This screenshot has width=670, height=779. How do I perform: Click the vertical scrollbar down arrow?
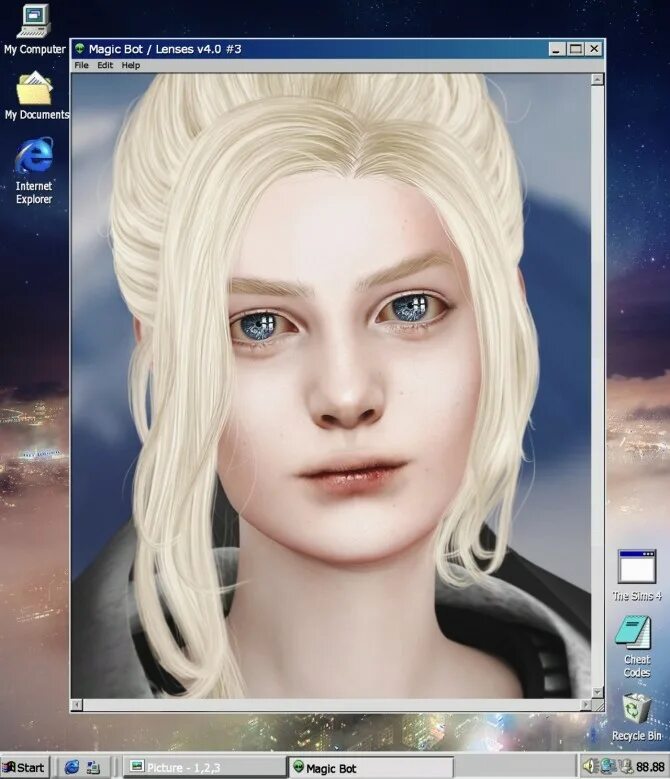597,692
